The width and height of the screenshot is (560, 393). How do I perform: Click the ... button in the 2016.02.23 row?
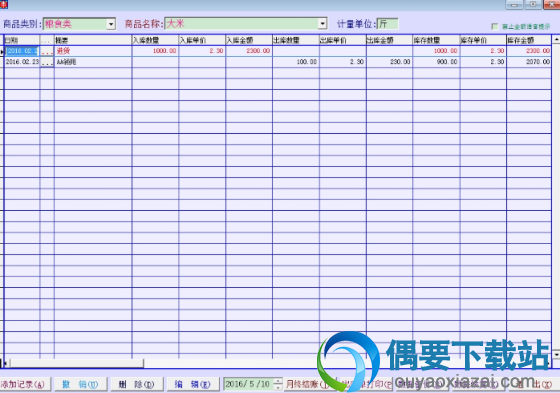tap(47, 63)
